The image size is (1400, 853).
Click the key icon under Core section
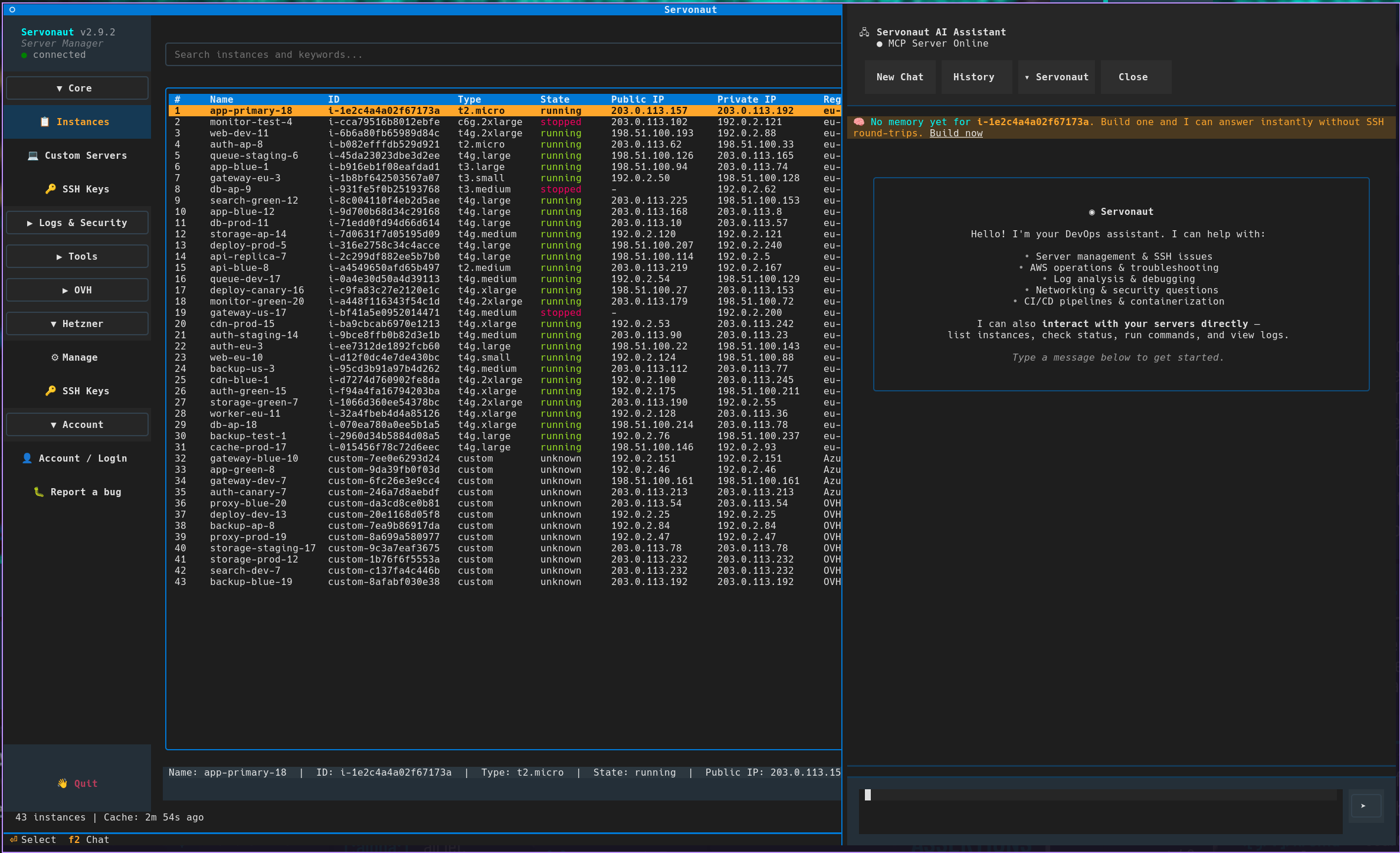(x=51, y=189)
